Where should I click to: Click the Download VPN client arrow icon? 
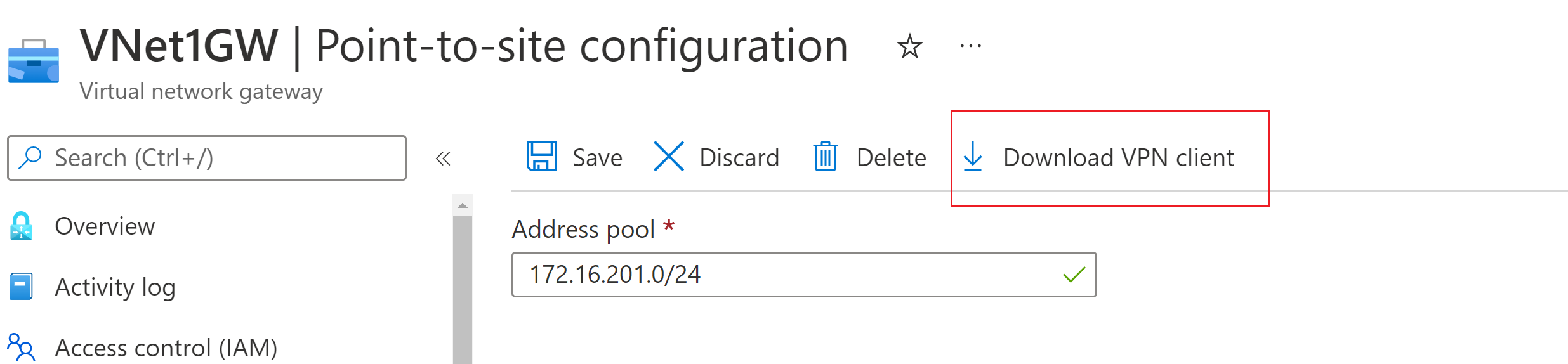click(972, 157)
